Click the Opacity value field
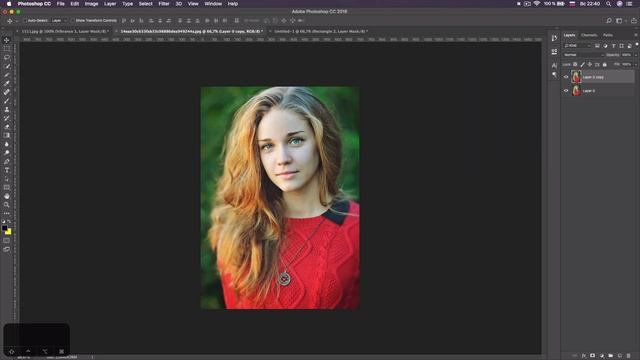 click(x=627, y=55)
